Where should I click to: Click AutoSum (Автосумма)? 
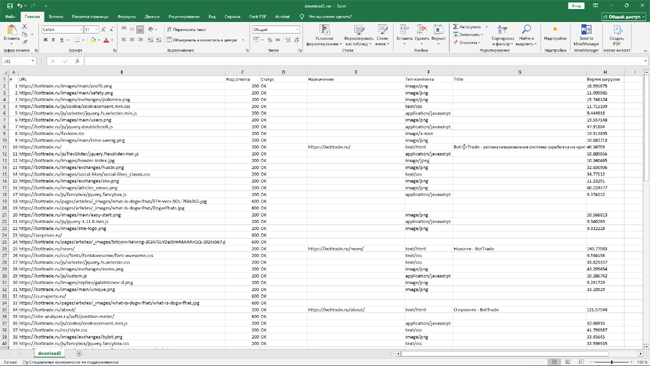pyautogui.click(x=467, y=27)
